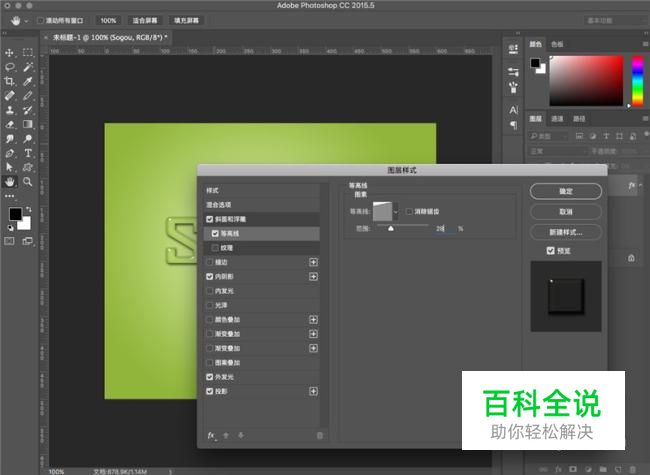Enable the 纹理 sub-effect checkbox

point(215,248)
